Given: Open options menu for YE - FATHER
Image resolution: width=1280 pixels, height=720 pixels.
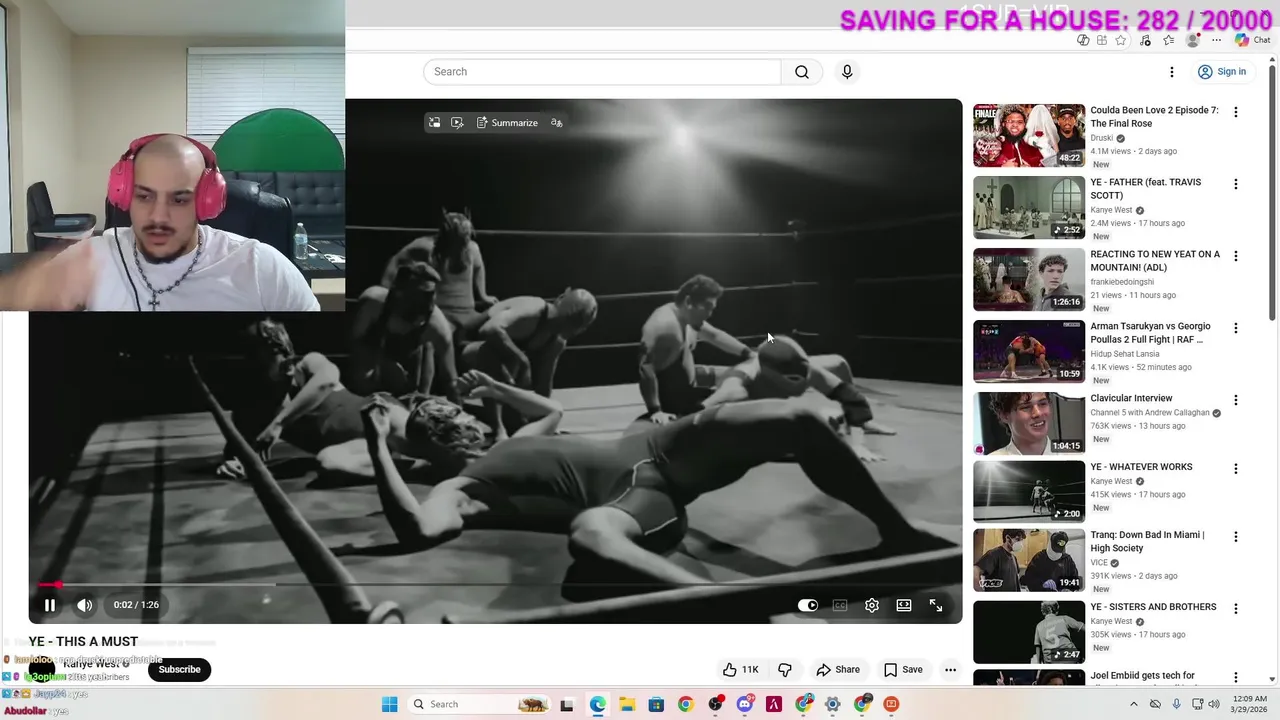Looking at the screenshot, I should (x=1236, y=184).
